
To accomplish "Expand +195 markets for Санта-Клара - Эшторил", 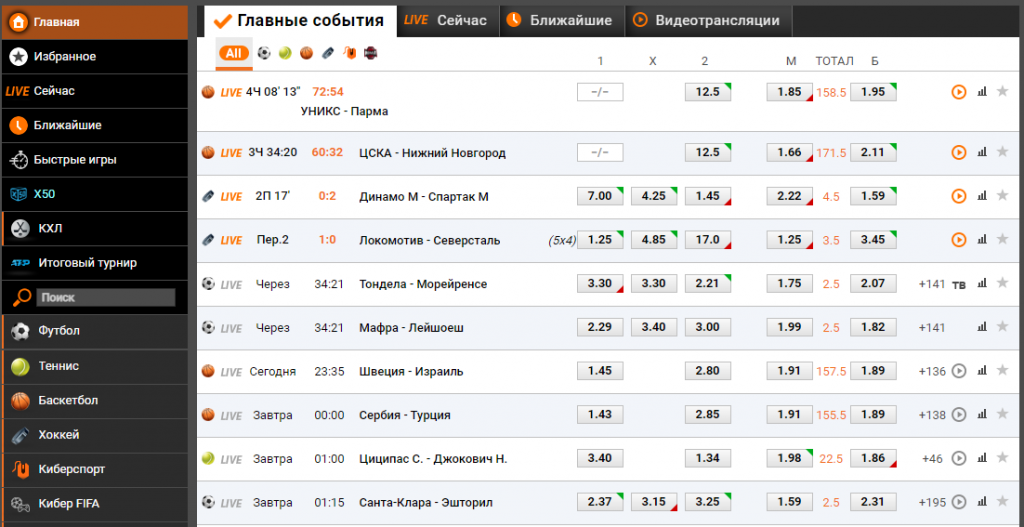I will (x=931, y=502).
